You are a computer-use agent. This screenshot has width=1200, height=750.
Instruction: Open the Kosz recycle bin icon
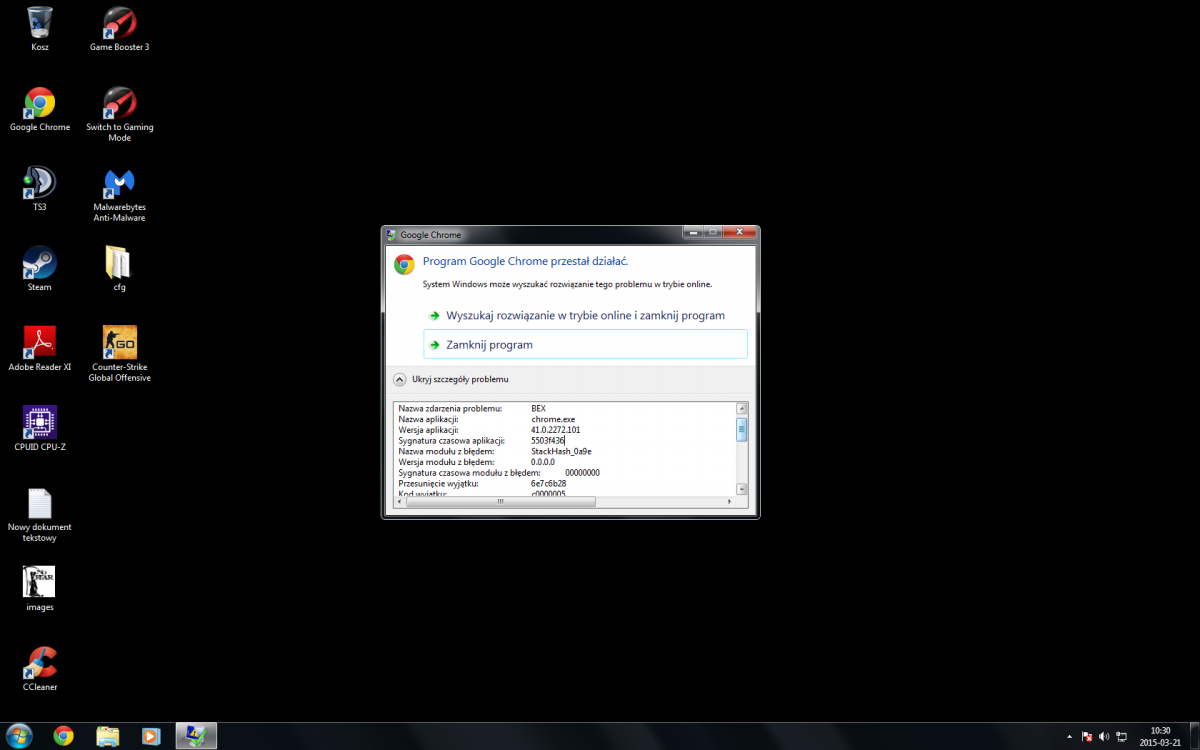pyautogui.click(x=40, y=28)
